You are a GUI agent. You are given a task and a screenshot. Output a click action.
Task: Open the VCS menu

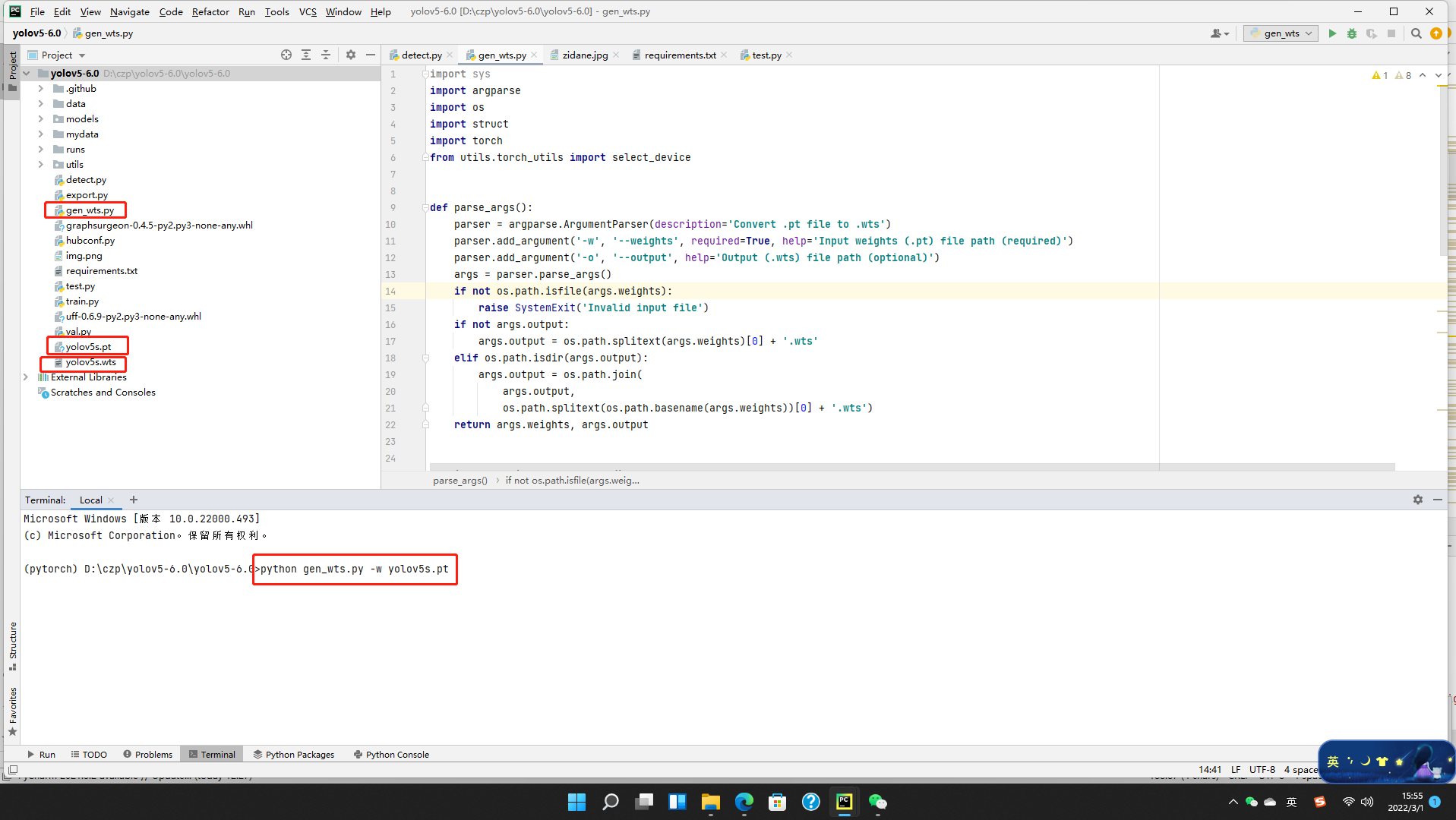[x=308, y=11]
